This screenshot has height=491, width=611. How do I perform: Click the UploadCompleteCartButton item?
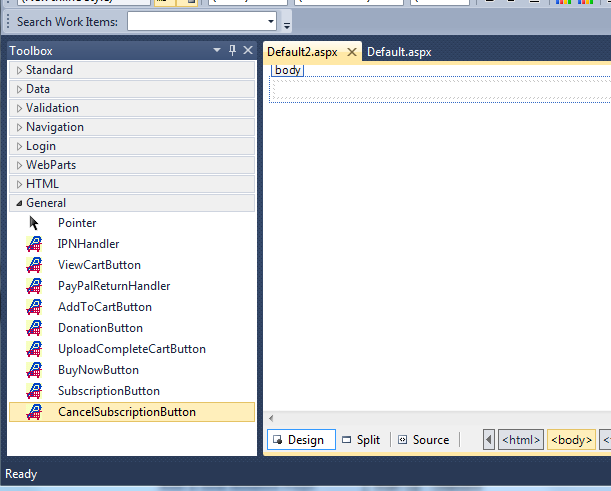(x=131, y=349)
